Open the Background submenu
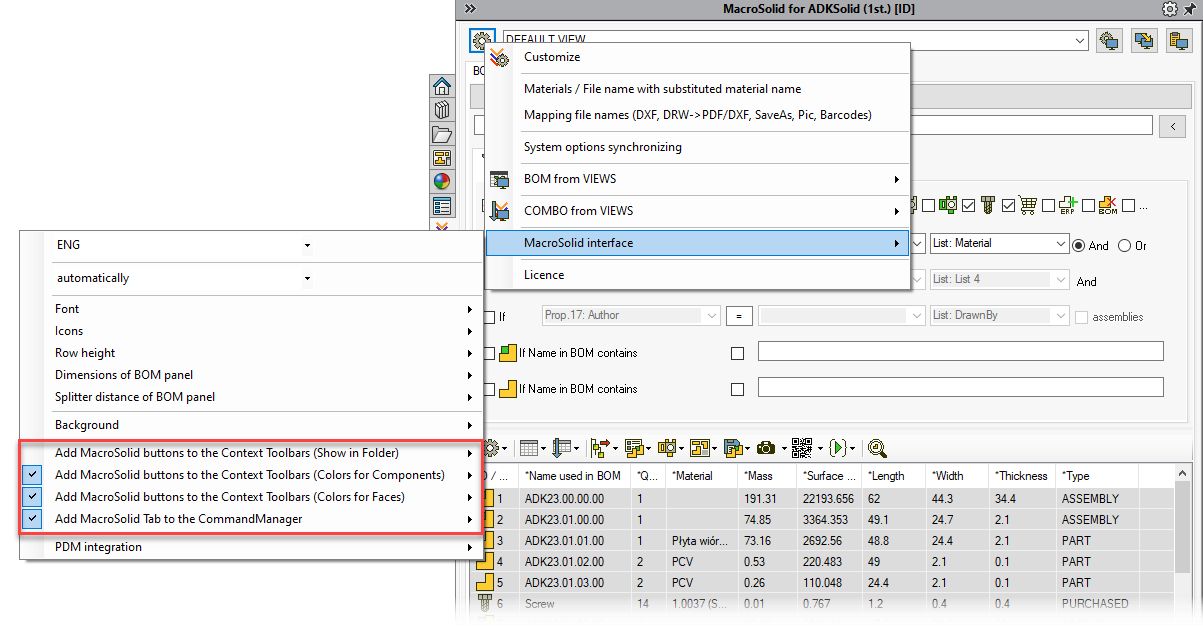 click(263, 425)
